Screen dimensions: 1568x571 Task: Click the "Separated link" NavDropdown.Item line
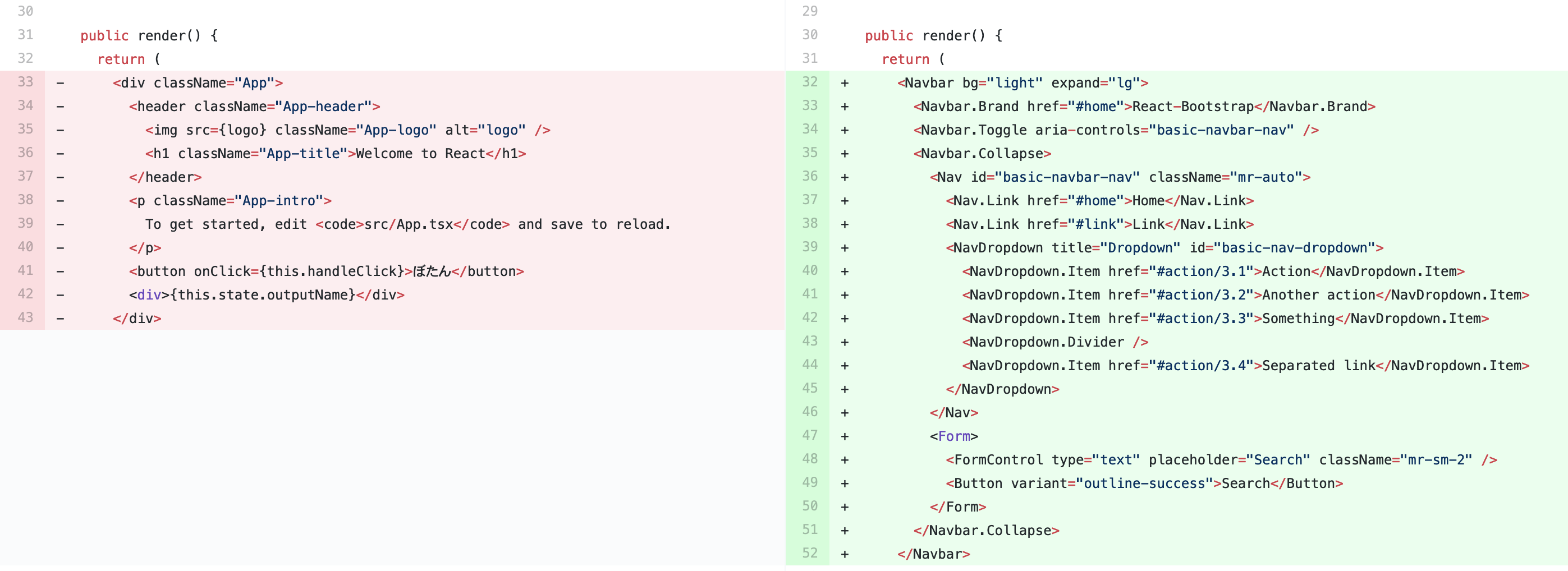(1245, 366)
